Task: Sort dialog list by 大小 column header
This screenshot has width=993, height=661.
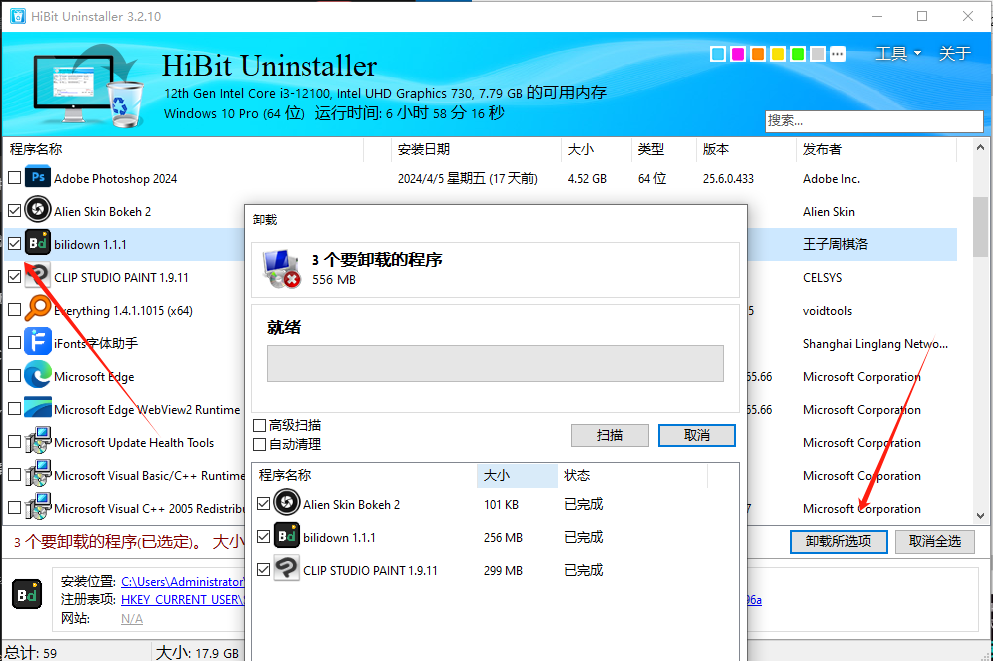Action: pyautogui.click(x=517, y=475)
